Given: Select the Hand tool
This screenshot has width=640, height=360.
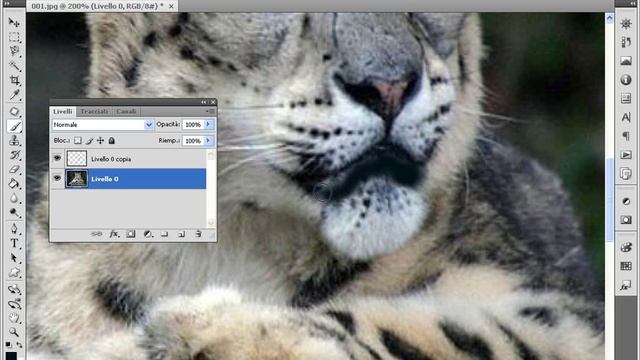Looking at the screenshot, I should coord(14,318).
